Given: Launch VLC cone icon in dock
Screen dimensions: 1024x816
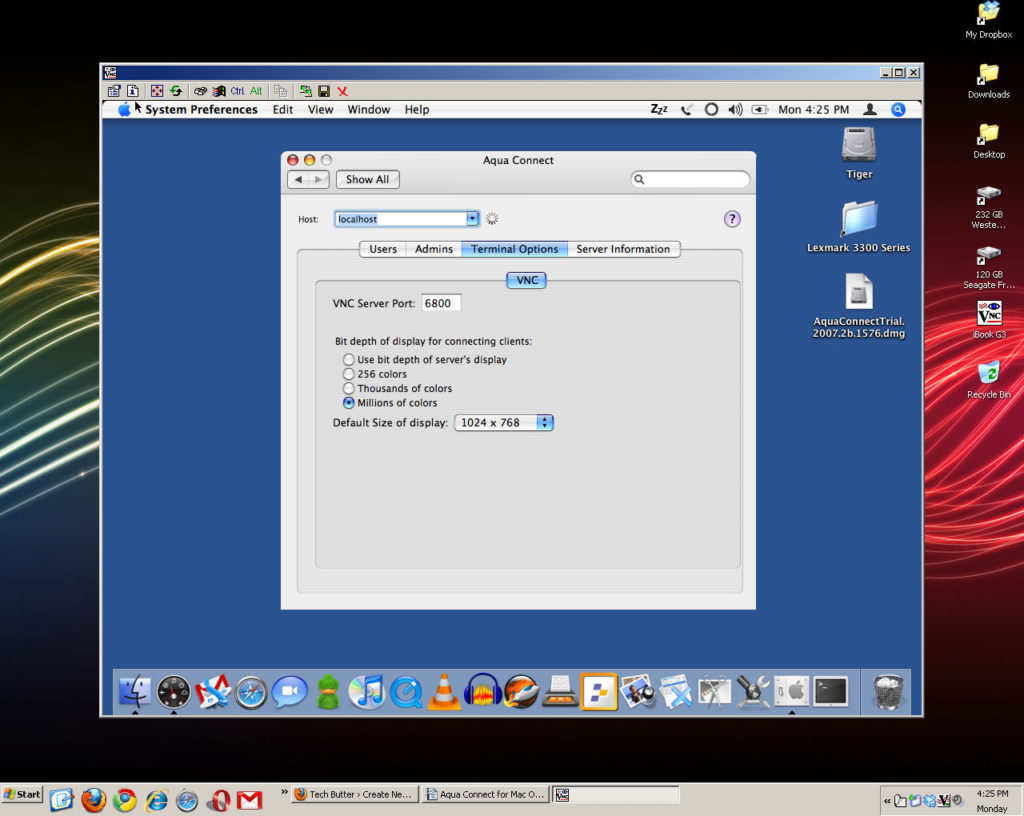Looking at the screenshot, I should pos(444,691).
